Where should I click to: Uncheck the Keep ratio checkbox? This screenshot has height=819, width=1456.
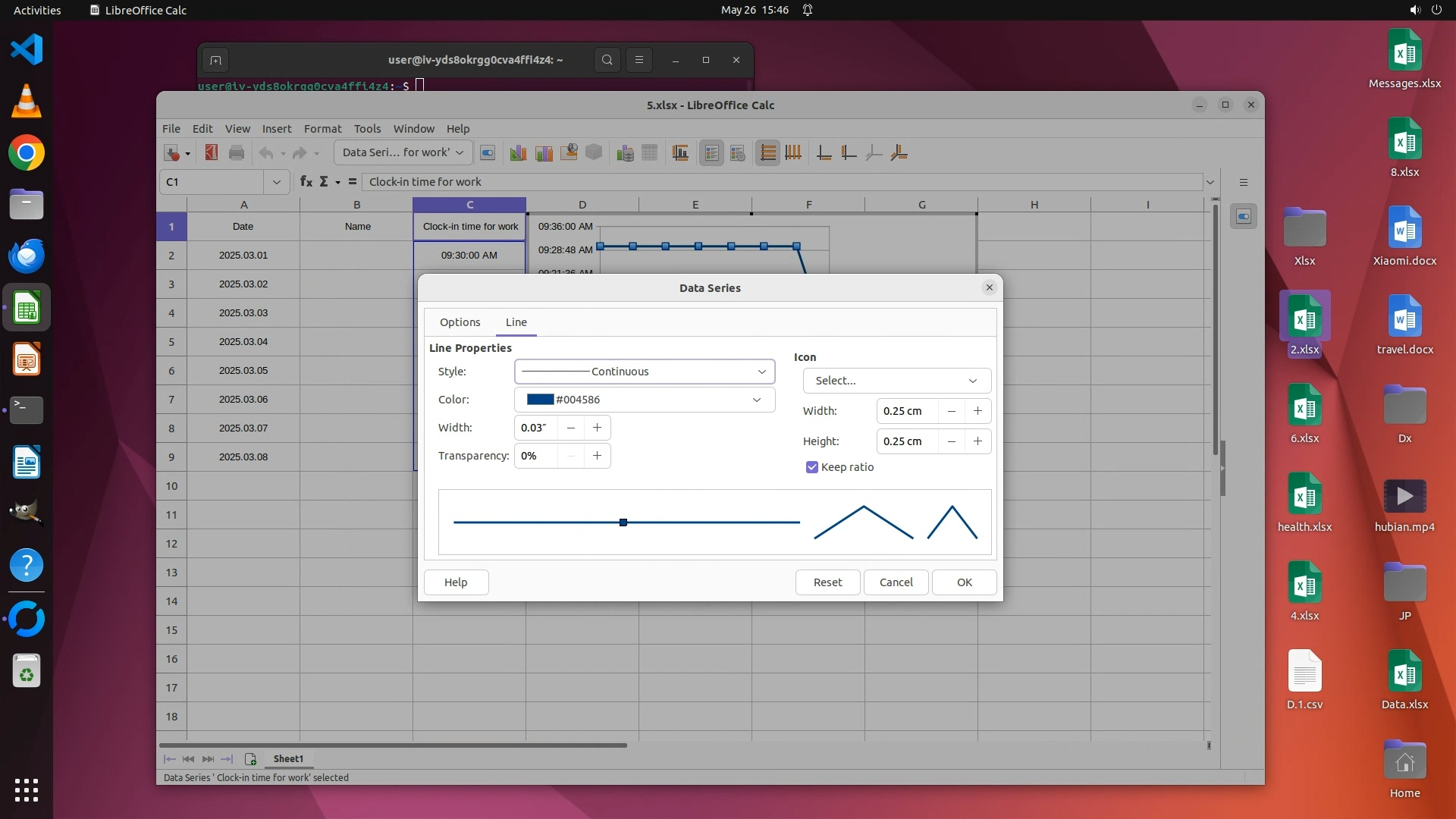(812, 467)
